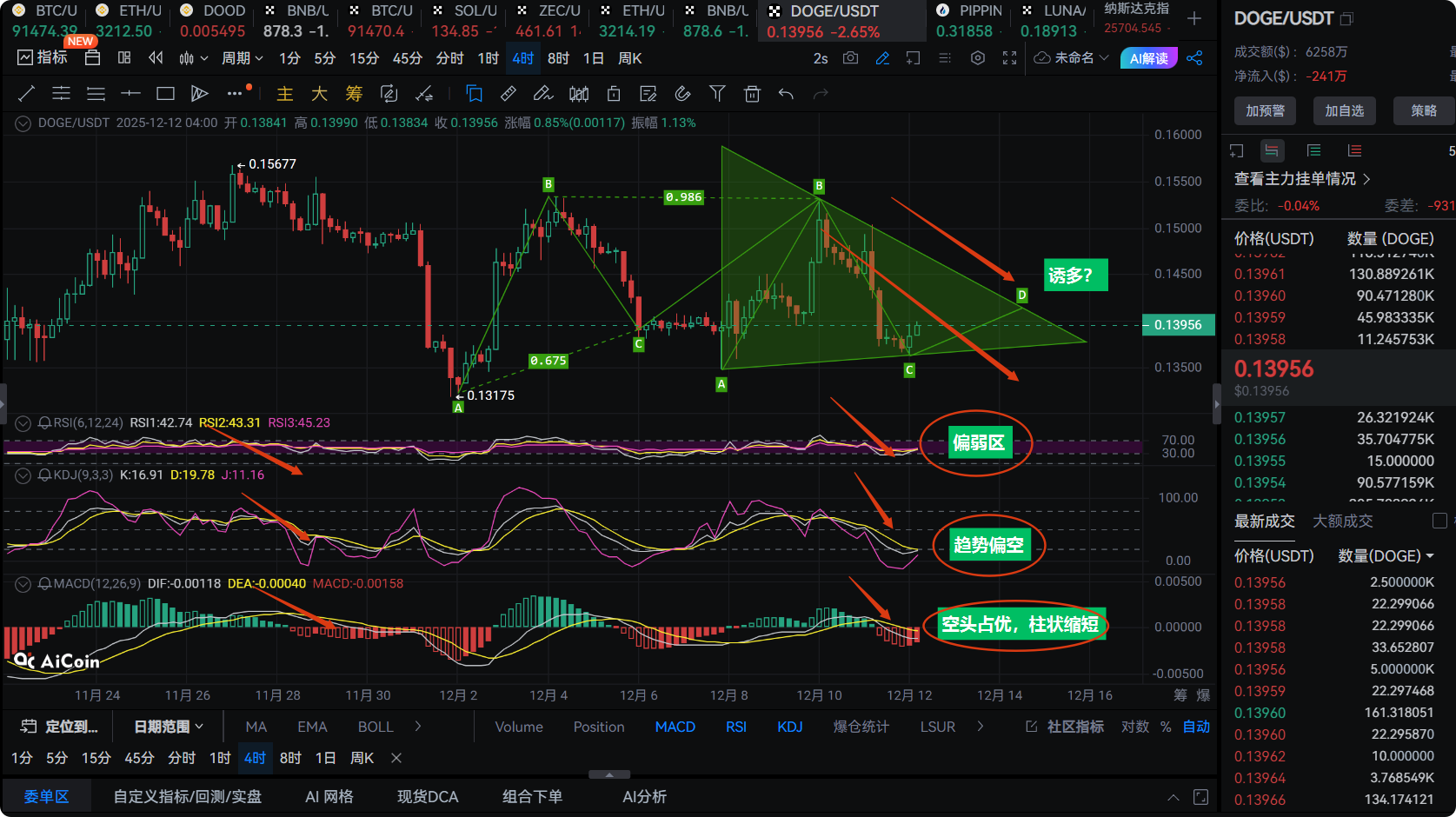
Task: Select the rectangle drawing tool
Action: pyautogui.click(x=165, y=94)
